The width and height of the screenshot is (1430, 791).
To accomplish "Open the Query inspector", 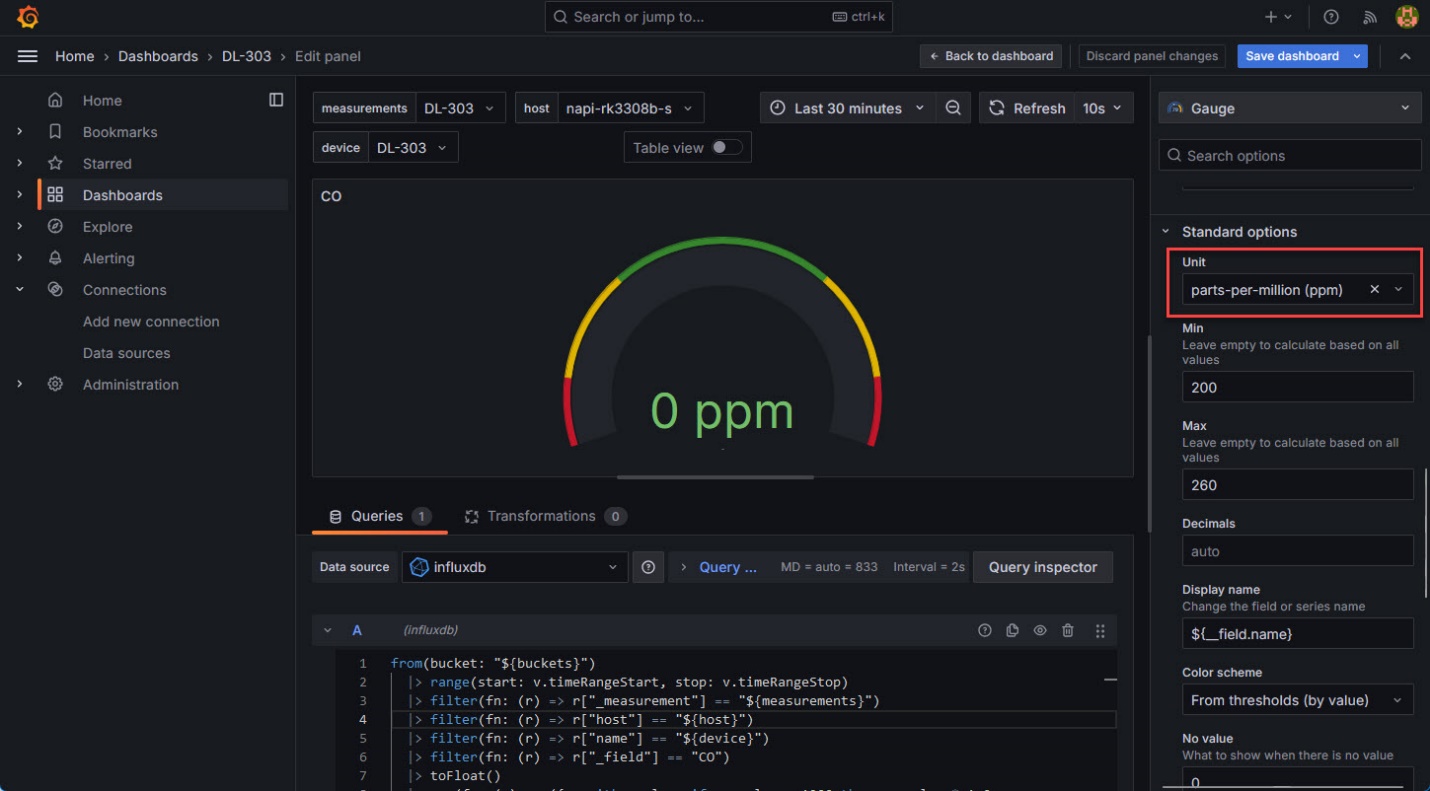I will [x=1043, y=567].
